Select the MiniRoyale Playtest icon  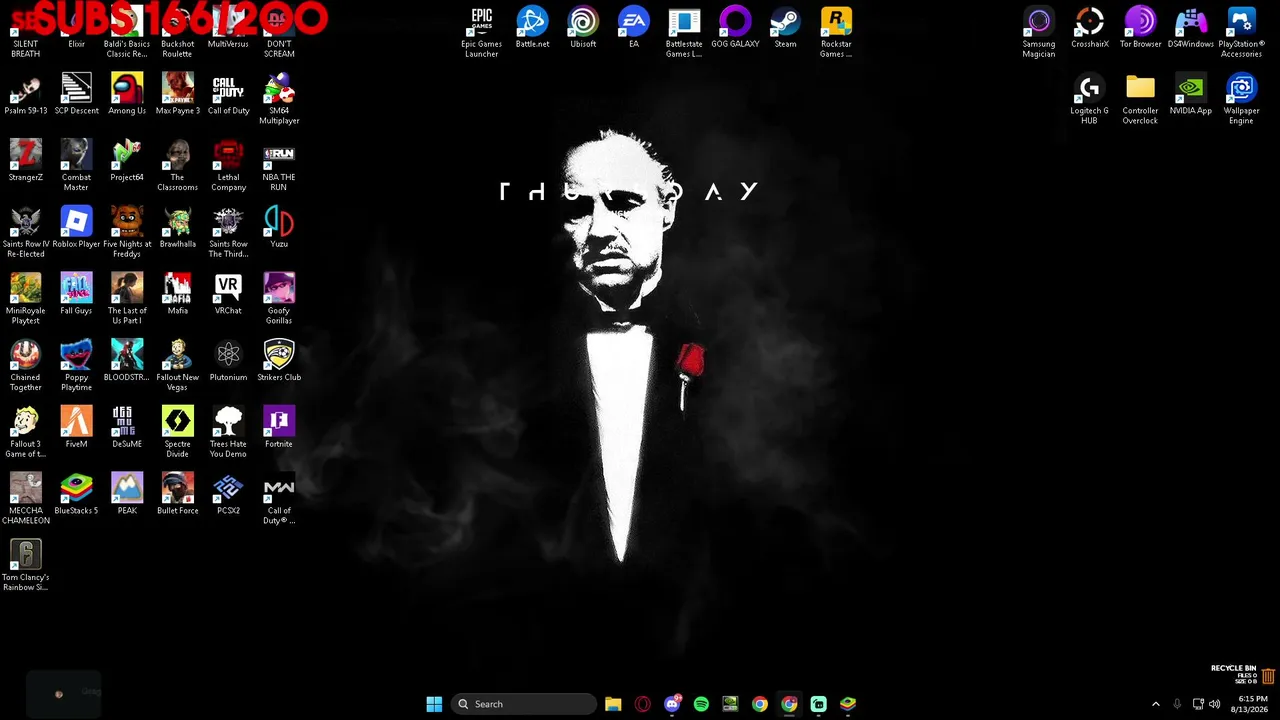pyautogui.click(x=25, y=298)
